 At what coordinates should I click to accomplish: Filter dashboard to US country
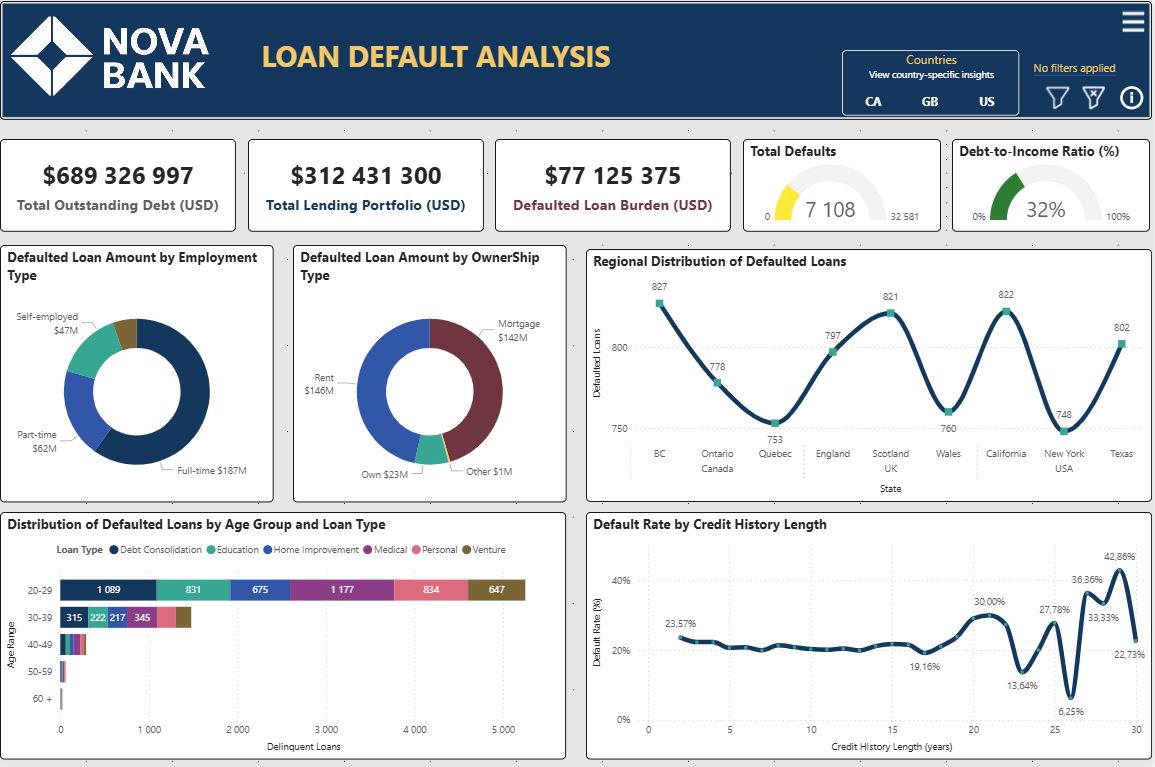tap(987, 101)
